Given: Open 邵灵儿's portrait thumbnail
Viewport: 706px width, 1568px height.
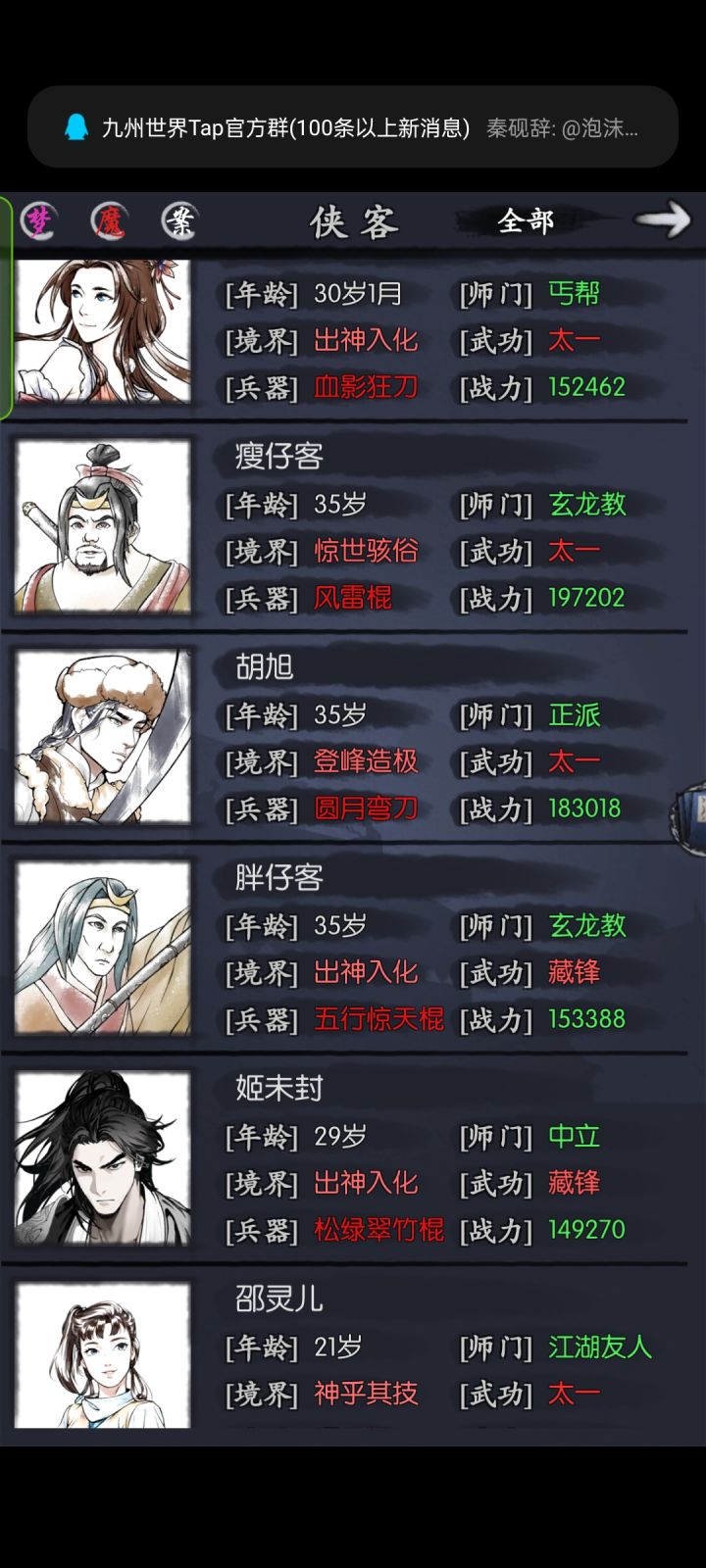Looking at the screenshot, I should pos(103,1355).
